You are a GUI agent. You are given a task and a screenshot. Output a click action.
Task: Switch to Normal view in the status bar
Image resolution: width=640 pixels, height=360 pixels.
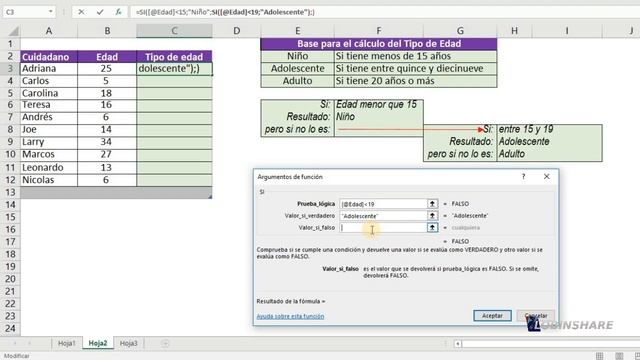[x=599, y=356]
